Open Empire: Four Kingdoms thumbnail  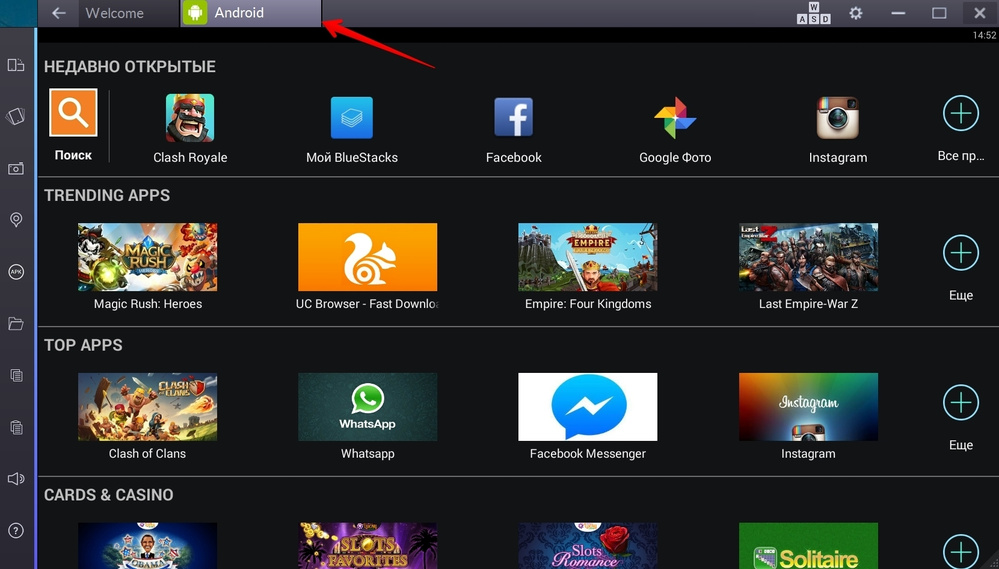pyautogui.click(x=587, y=257)
